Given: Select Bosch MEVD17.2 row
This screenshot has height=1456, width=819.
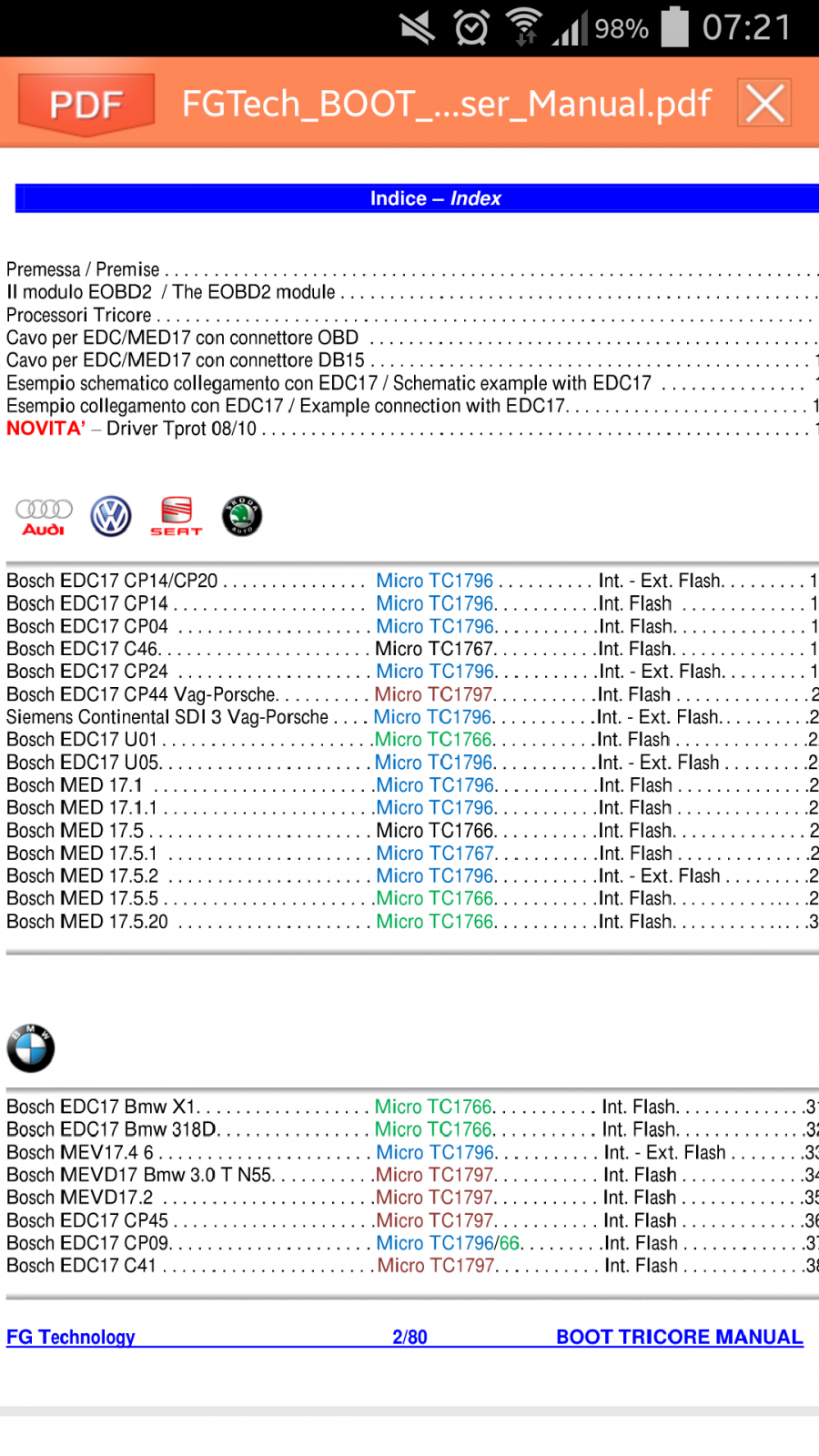Looking at the screenshot, I should 412,1198.
